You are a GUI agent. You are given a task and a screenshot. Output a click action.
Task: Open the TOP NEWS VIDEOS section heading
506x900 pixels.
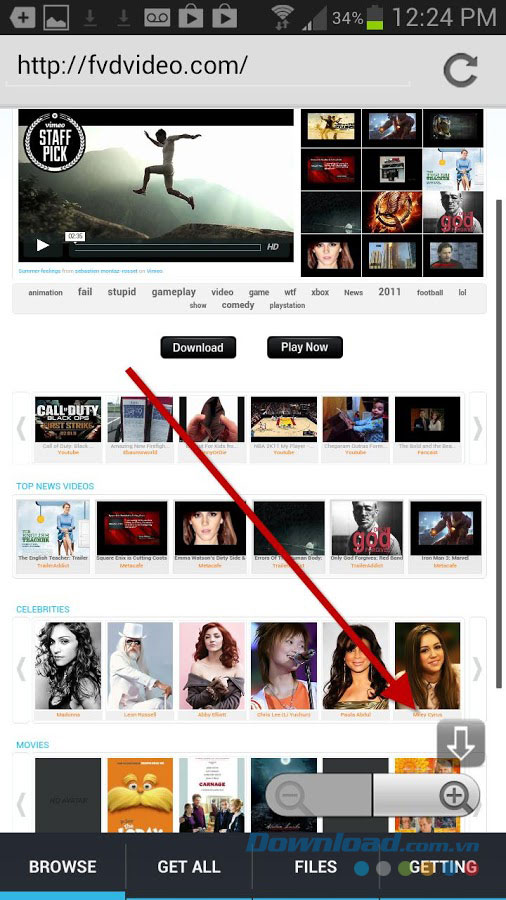(55, 486)
